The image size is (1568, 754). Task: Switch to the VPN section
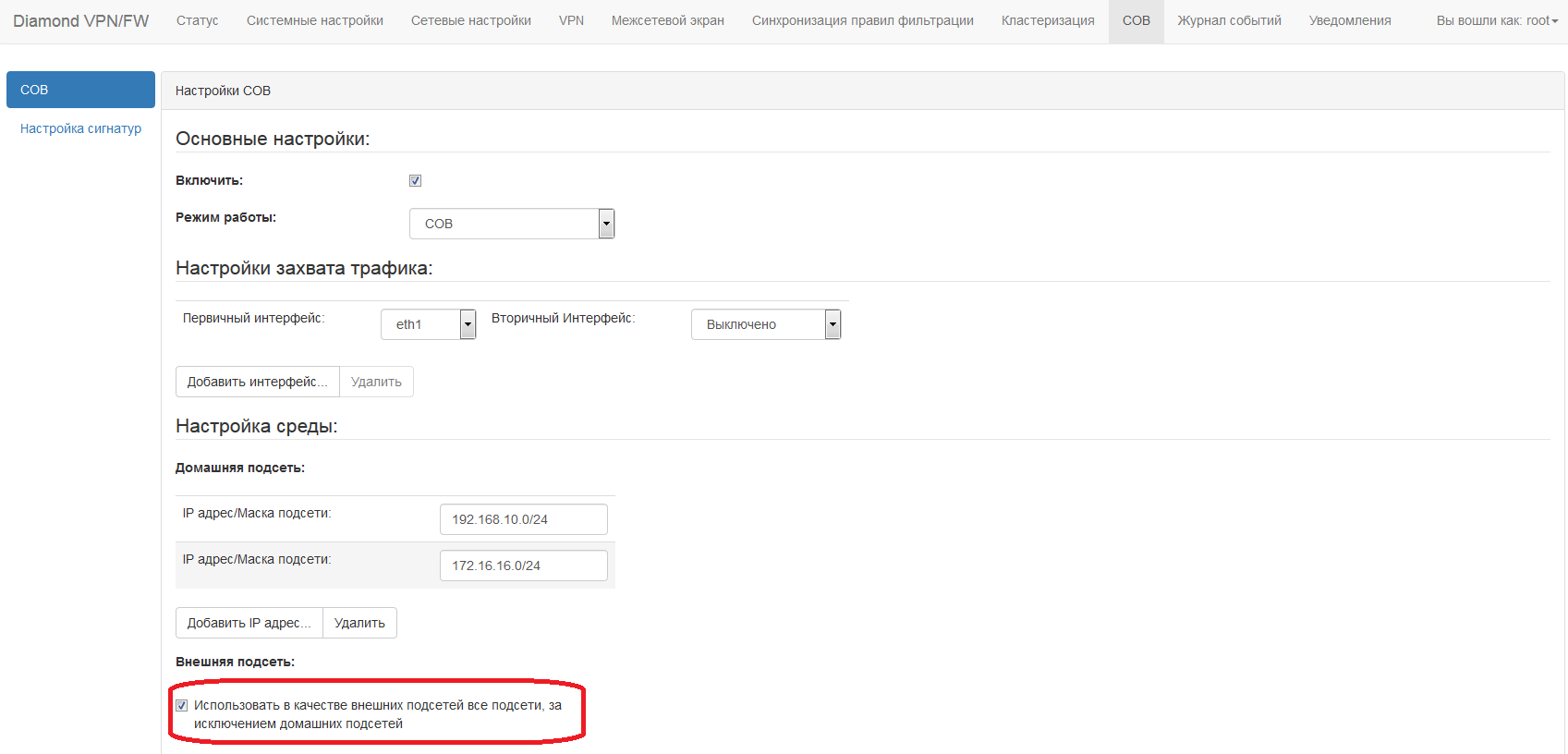(x=571, y=20)
